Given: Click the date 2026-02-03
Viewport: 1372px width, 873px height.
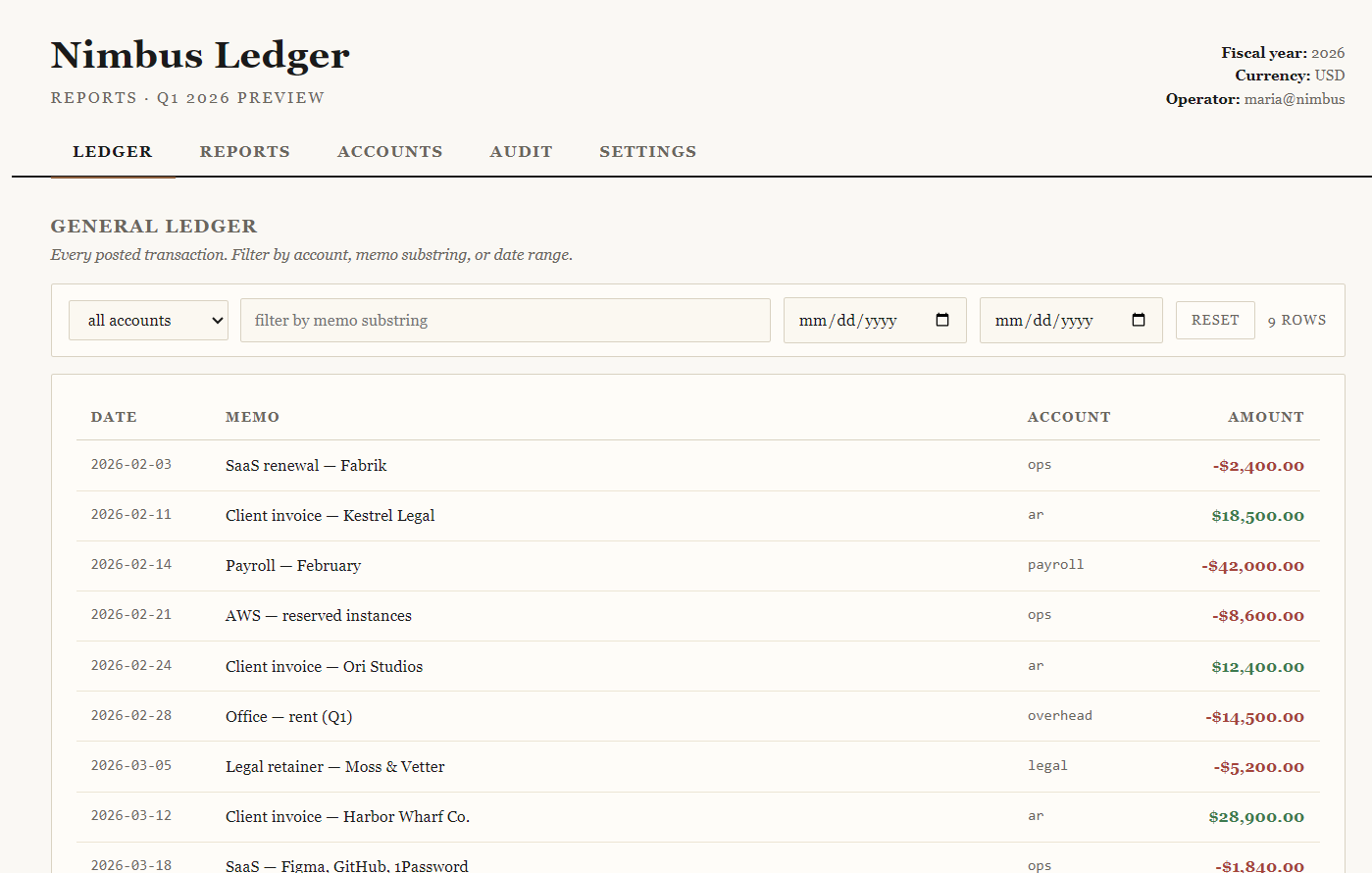Looking at the screenshot, I should pyautogui.click(x=131, y=464).
